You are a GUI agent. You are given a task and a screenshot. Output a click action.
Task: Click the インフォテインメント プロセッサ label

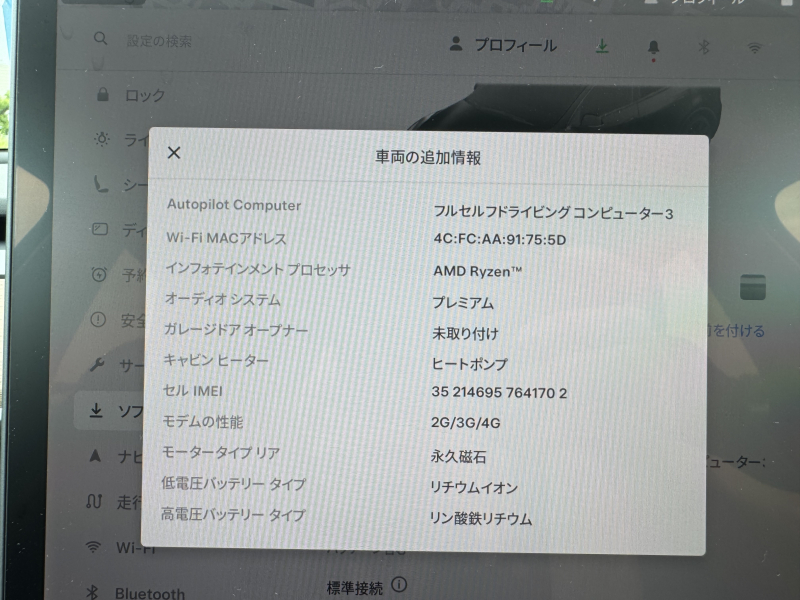[258, 269]
